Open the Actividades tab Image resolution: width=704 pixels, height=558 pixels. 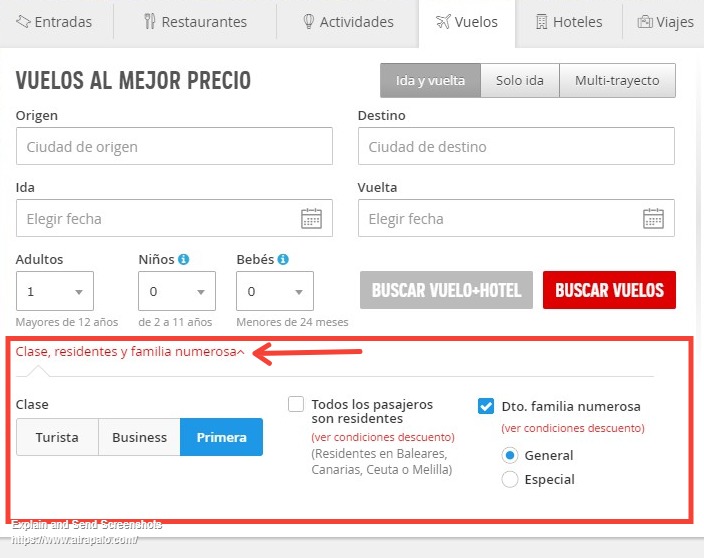(348, 22)
